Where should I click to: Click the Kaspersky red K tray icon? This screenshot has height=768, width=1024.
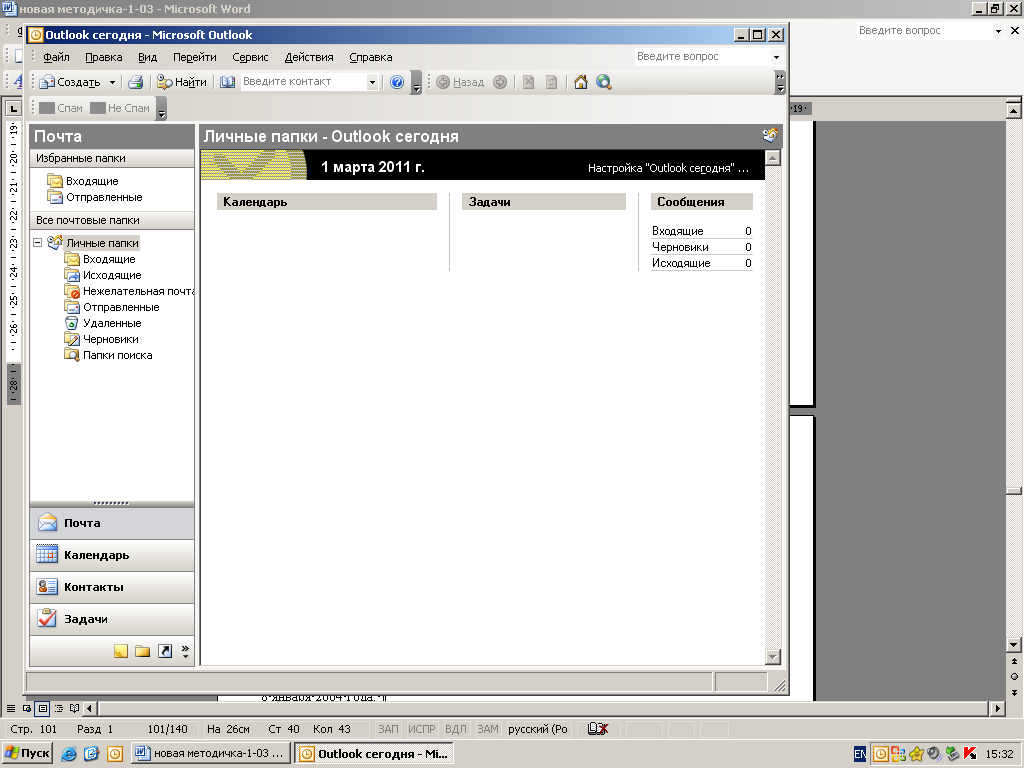coord(969,754)
